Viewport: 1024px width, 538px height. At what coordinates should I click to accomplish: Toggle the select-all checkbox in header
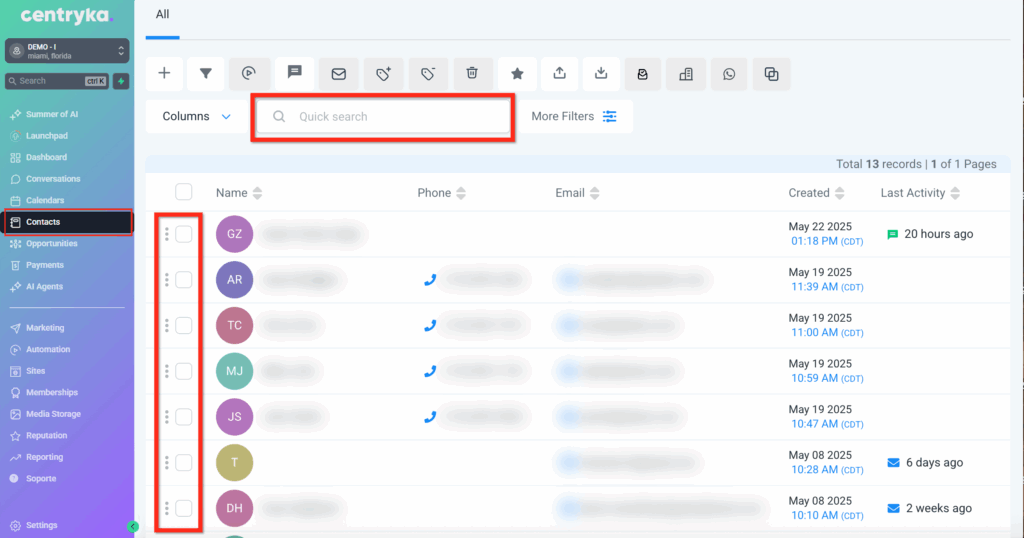click(x=184, y=192)
